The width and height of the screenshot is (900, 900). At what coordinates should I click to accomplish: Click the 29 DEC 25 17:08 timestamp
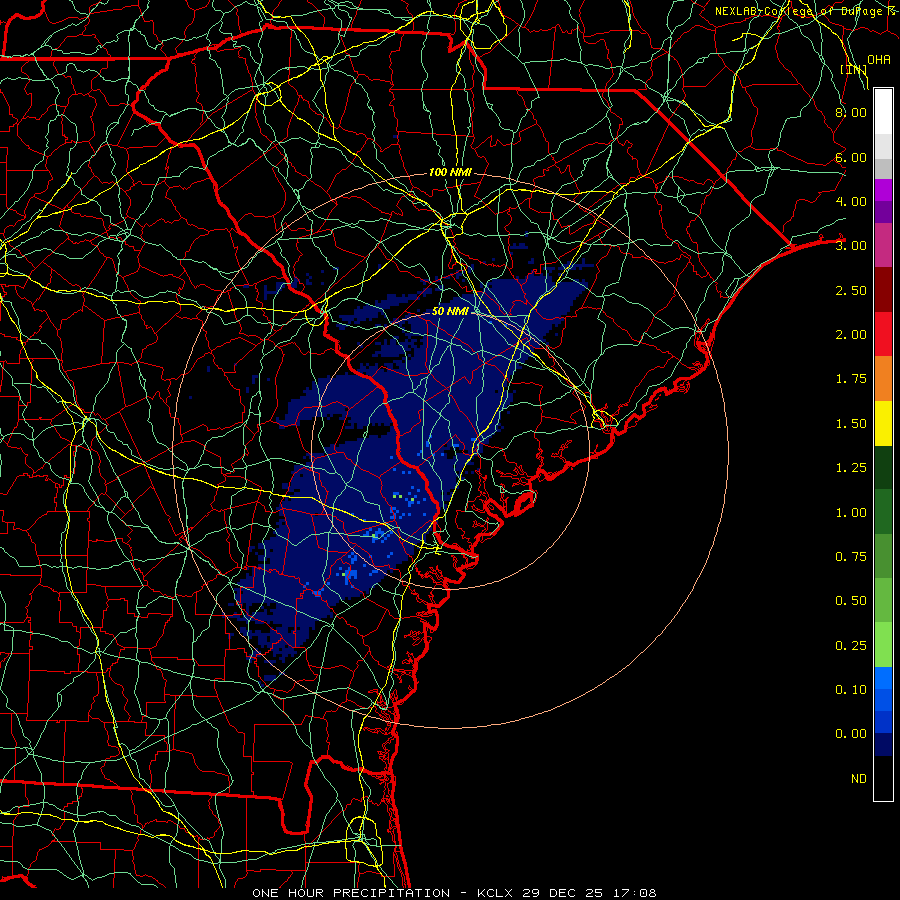pos(589,893)
